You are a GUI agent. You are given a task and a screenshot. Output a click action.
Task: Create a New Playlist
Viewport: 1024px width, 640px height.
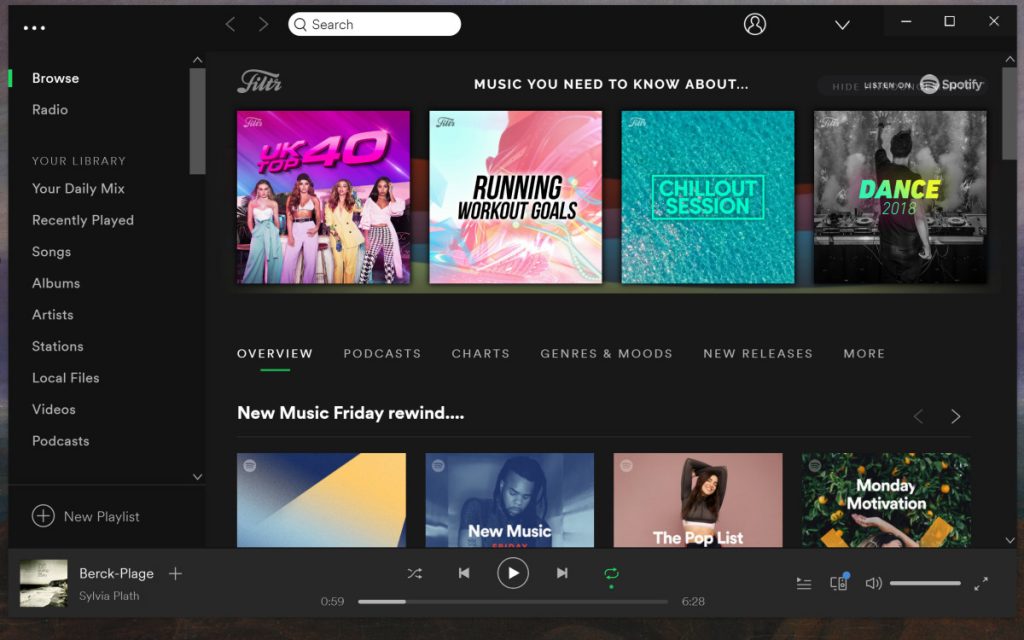[86, 516]
